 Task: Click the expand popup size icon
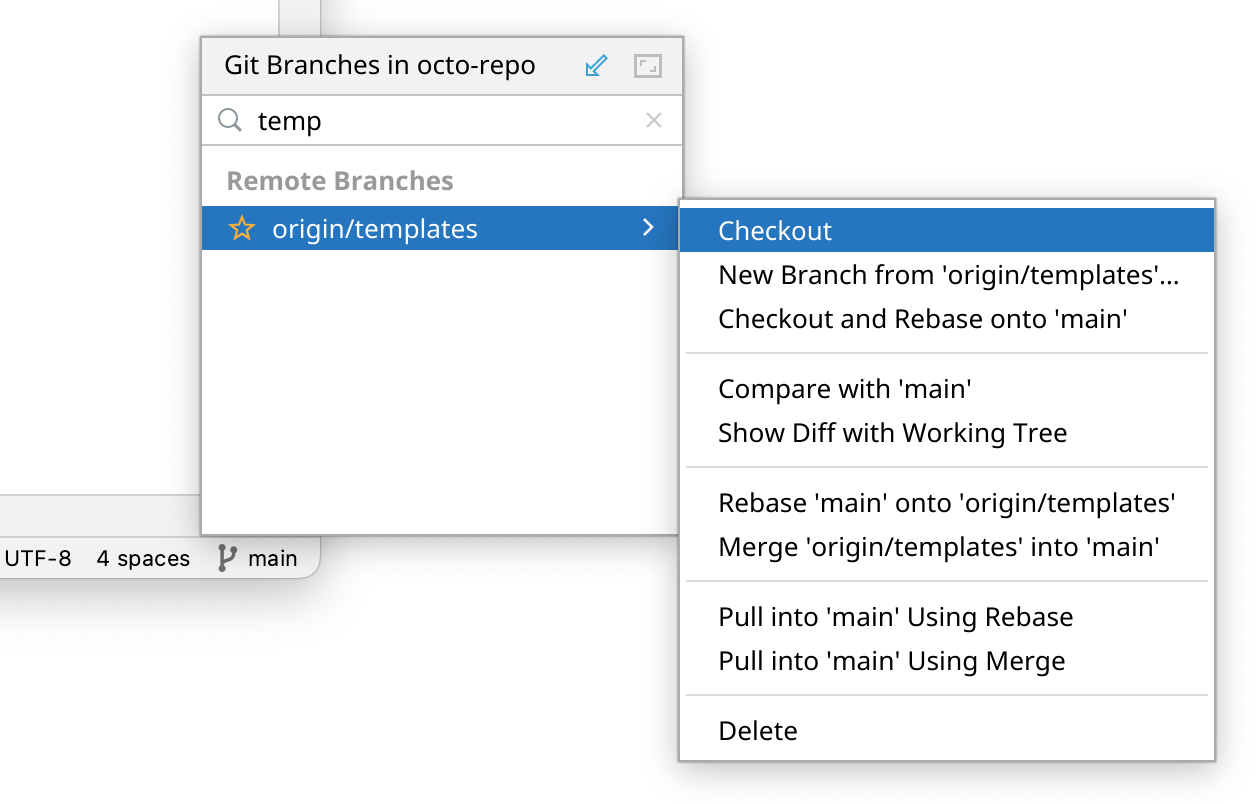click(x=648, y=67)
